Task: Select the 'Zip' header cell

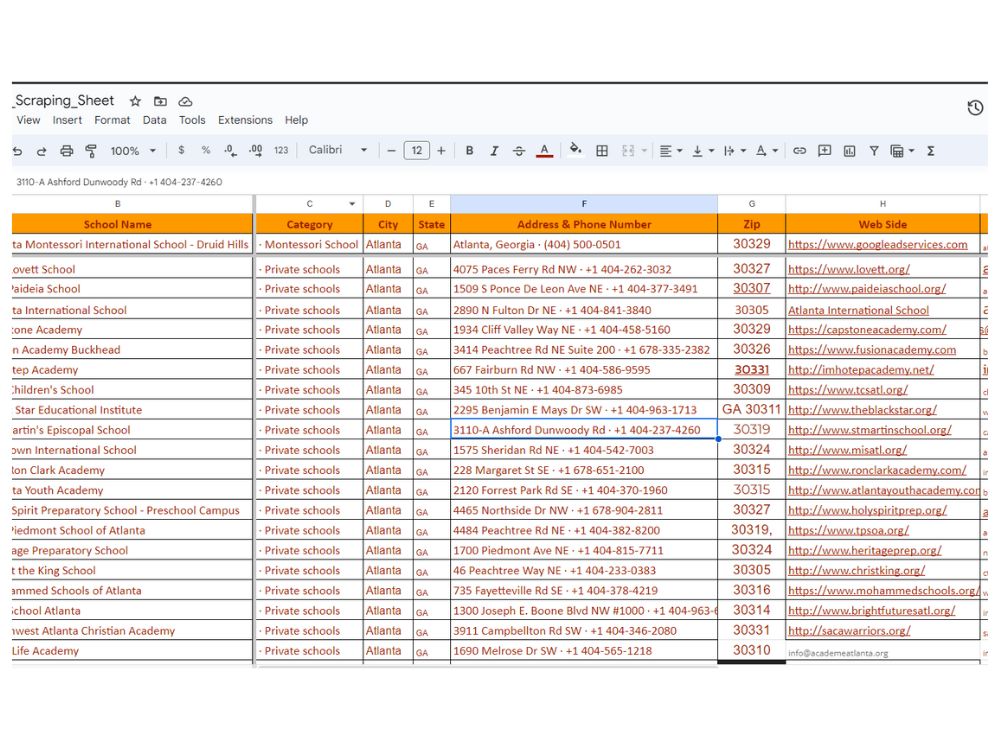Action: click(x=751, y=224)
